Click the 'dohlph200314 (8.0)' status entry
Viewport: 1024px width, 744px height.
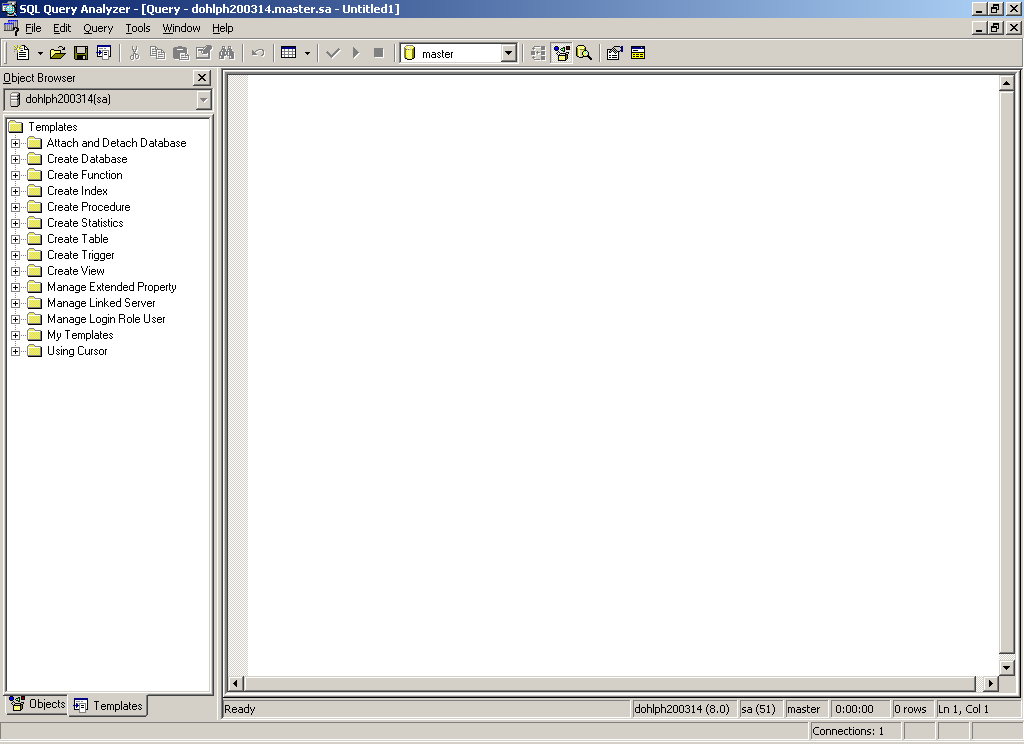(x=682, y=709)
